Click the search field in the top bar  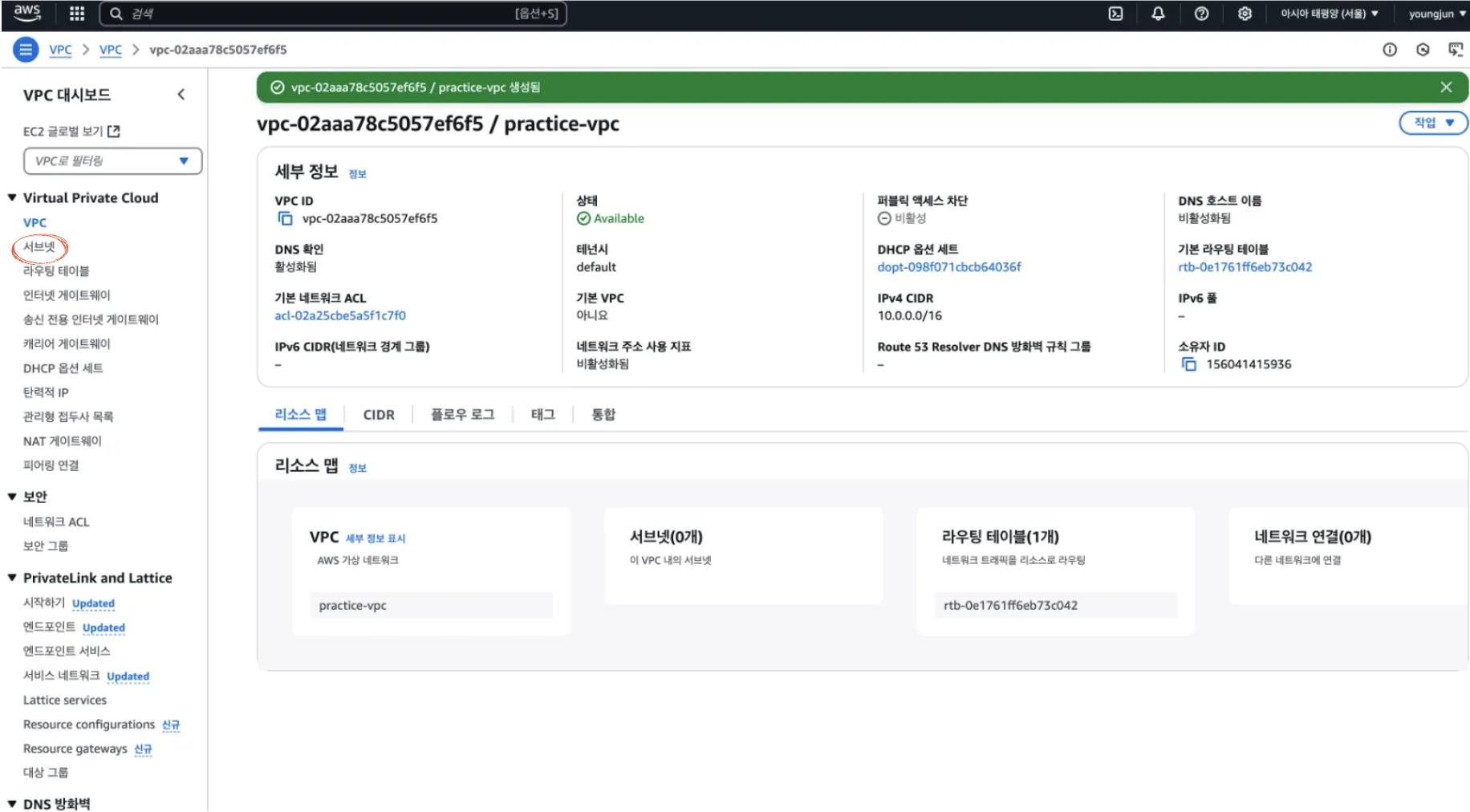[x=333, y=14]
